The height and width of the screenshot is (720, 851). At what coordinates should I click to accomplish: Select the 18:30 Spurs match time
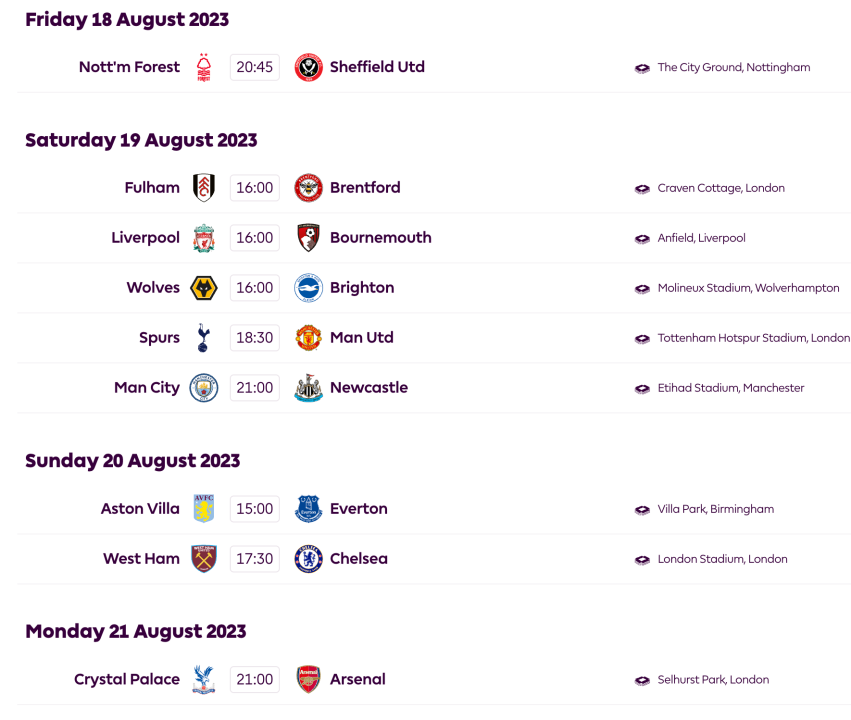point(254,338)
